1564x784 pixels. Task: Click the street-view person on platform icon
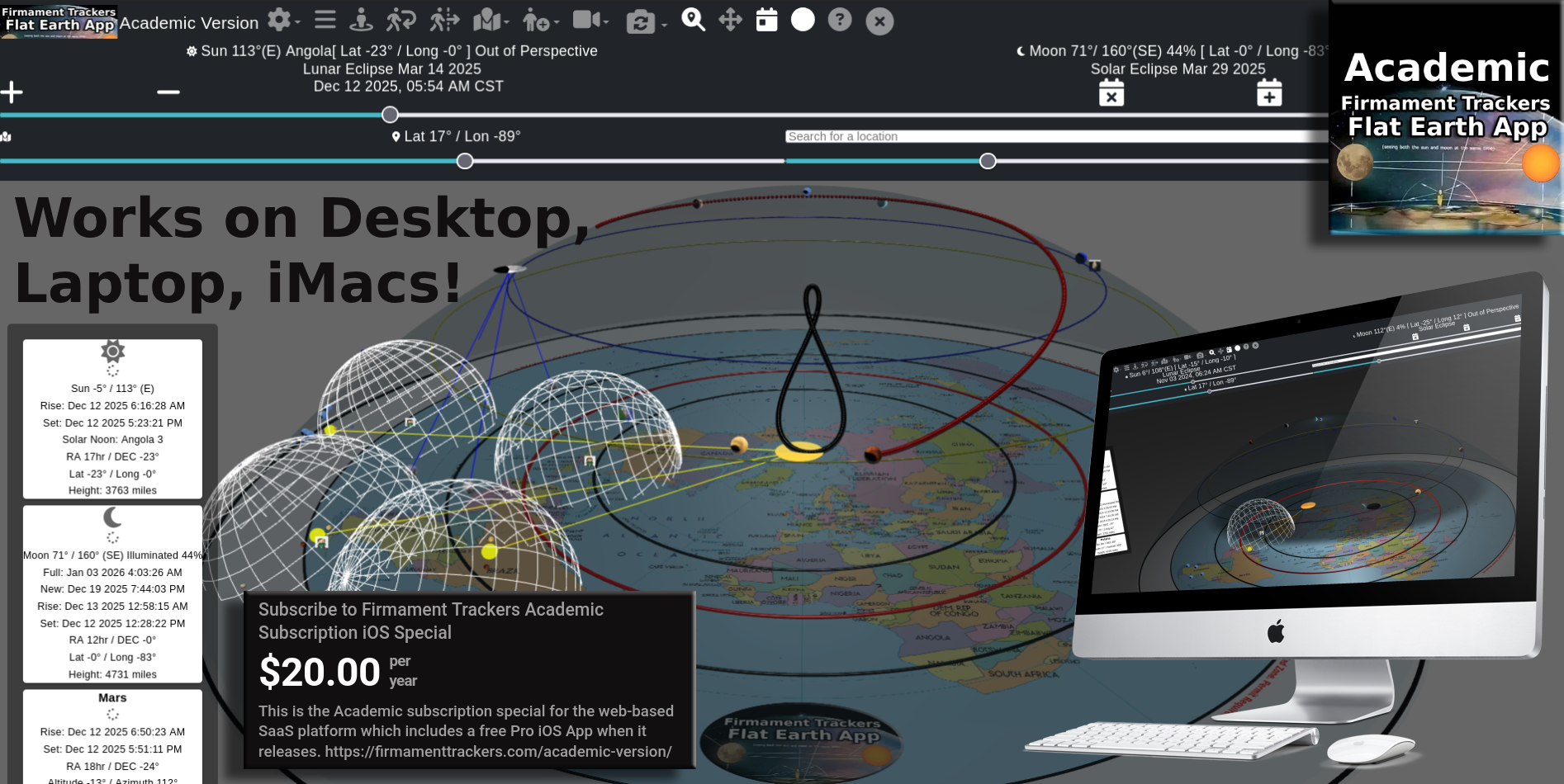[361, 20]
